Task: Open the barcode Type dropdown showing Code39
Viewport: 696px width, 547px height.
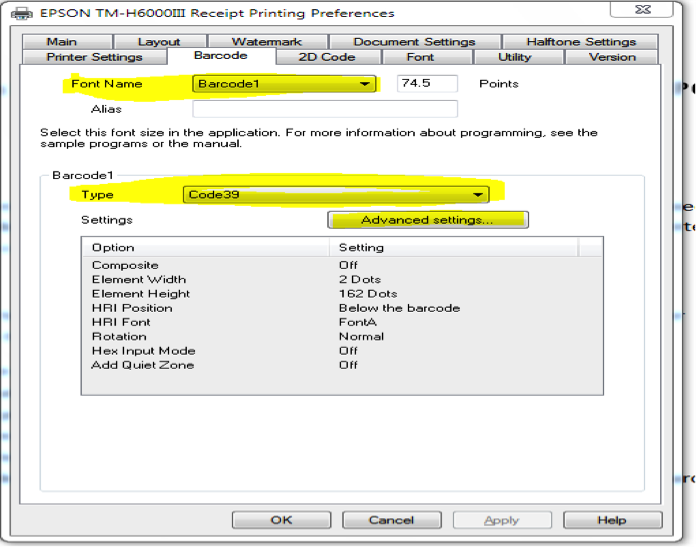Action: [x=336, y=194]
